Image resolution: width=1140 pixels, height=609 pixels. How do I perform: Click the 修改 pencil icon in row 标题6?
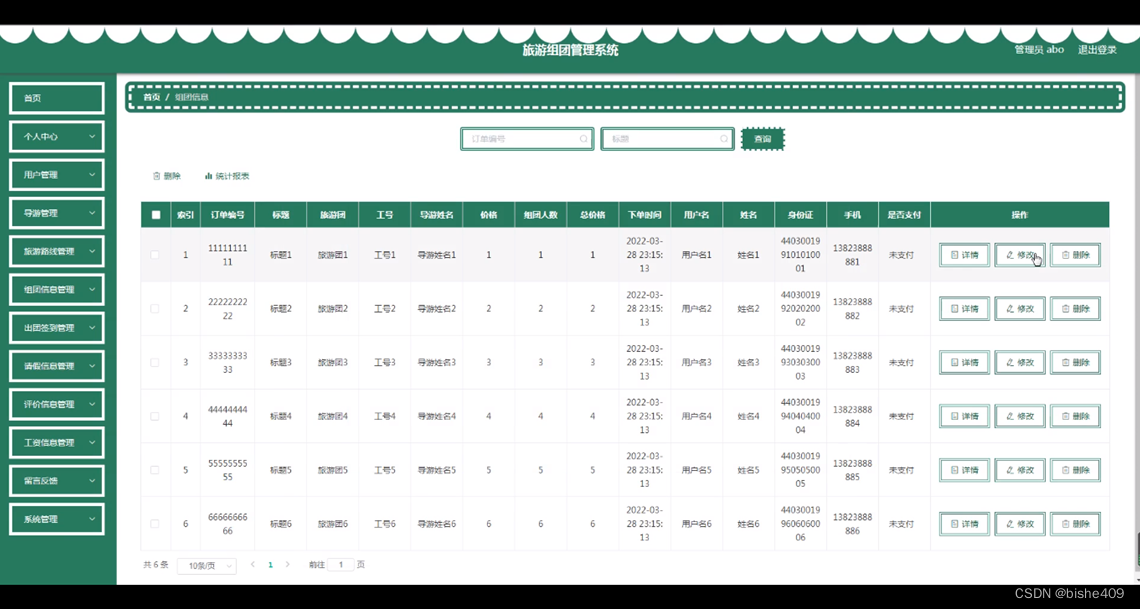coord(1010,524)
